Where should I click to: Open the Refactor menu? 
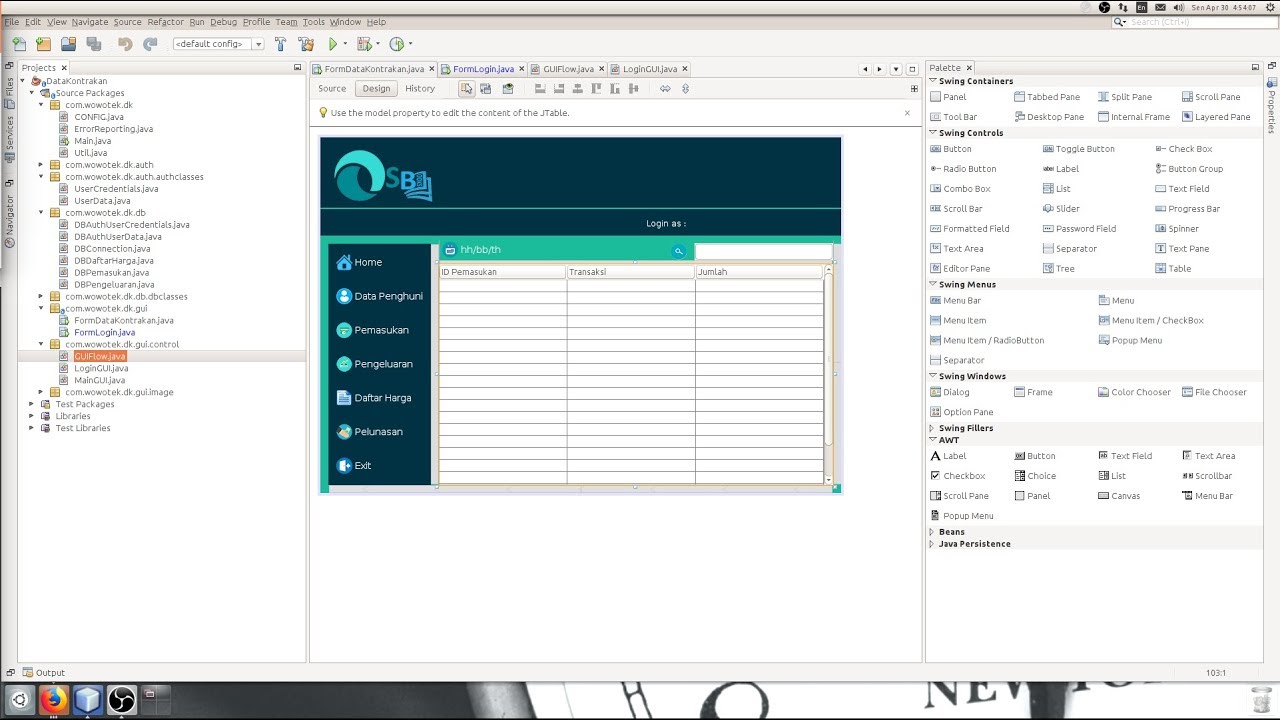click(x=165, y=22)
